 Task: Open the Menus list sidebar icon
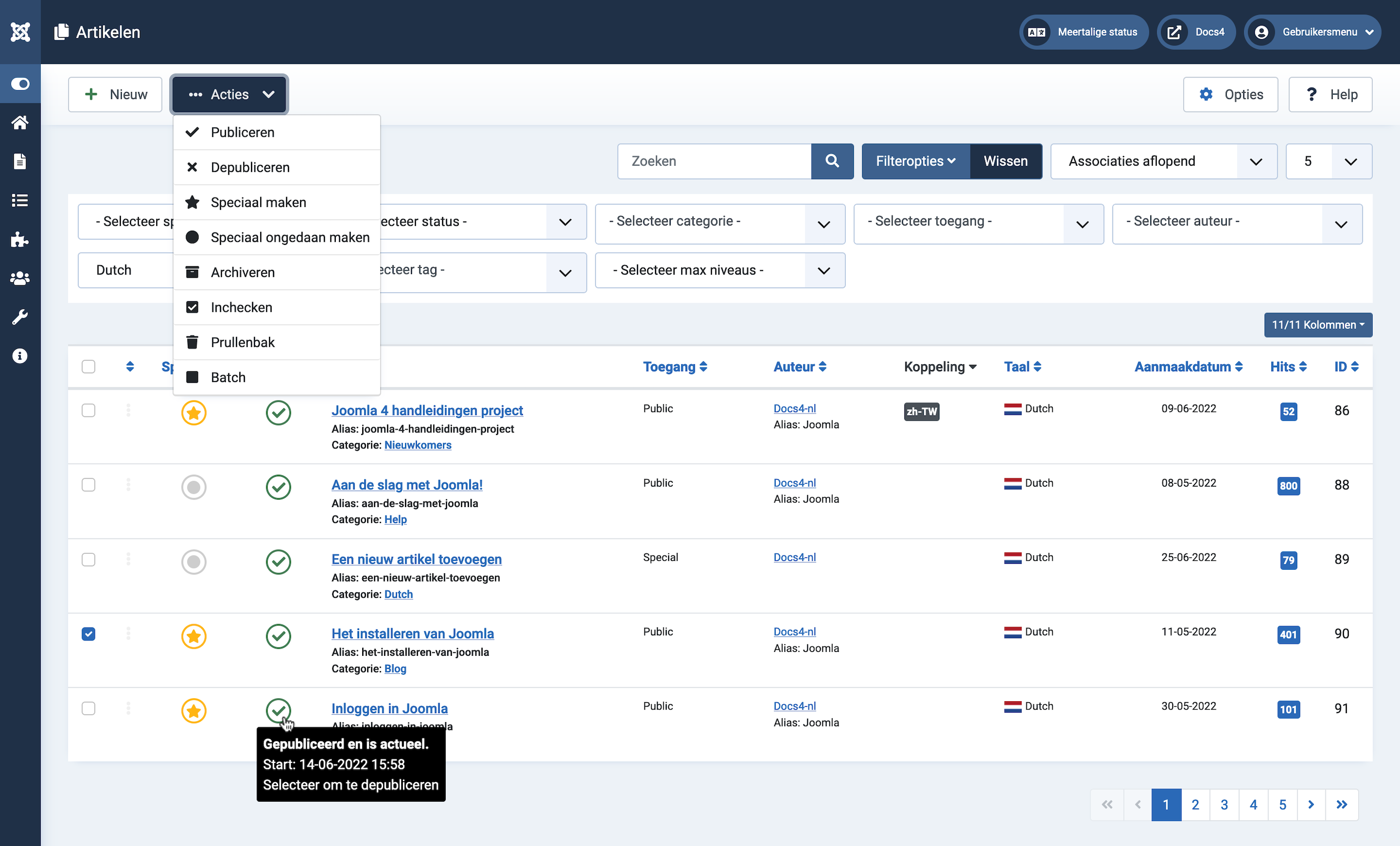(x=20, y=201)
